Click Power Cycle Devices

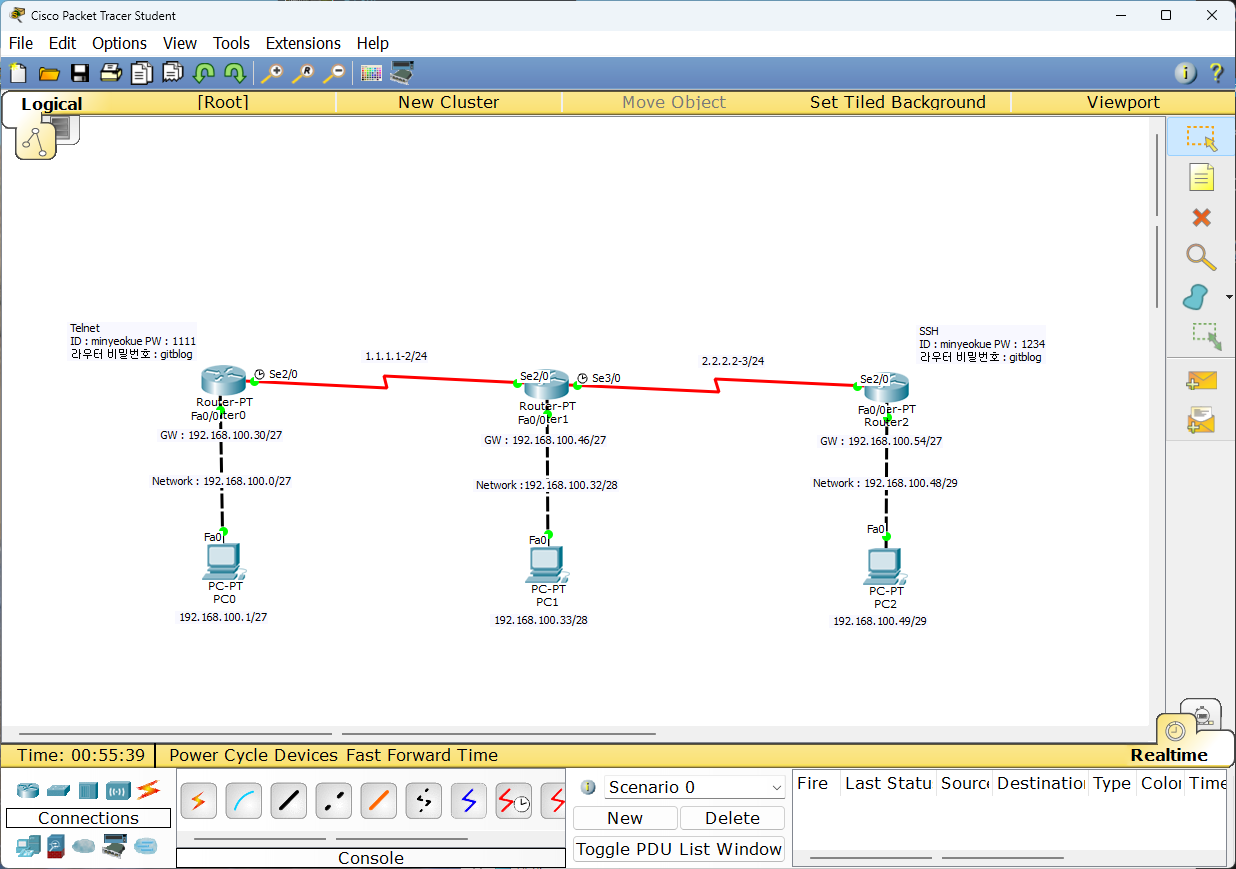[255, 755]
